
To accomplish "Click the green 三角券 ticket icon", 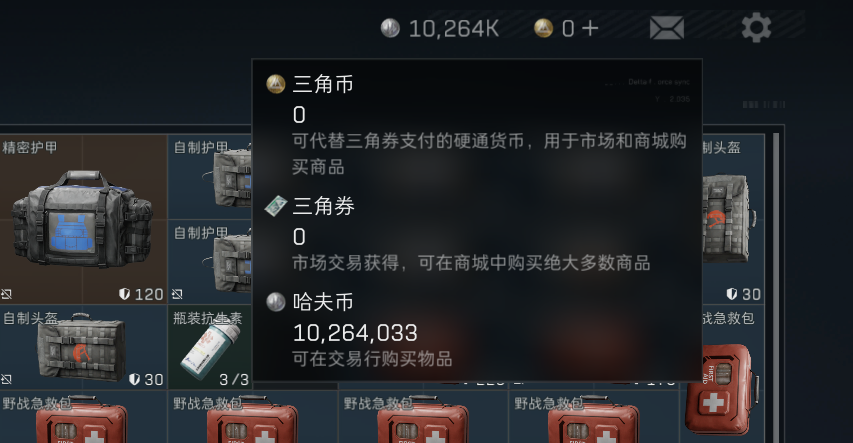I will (x=276, y=206).
